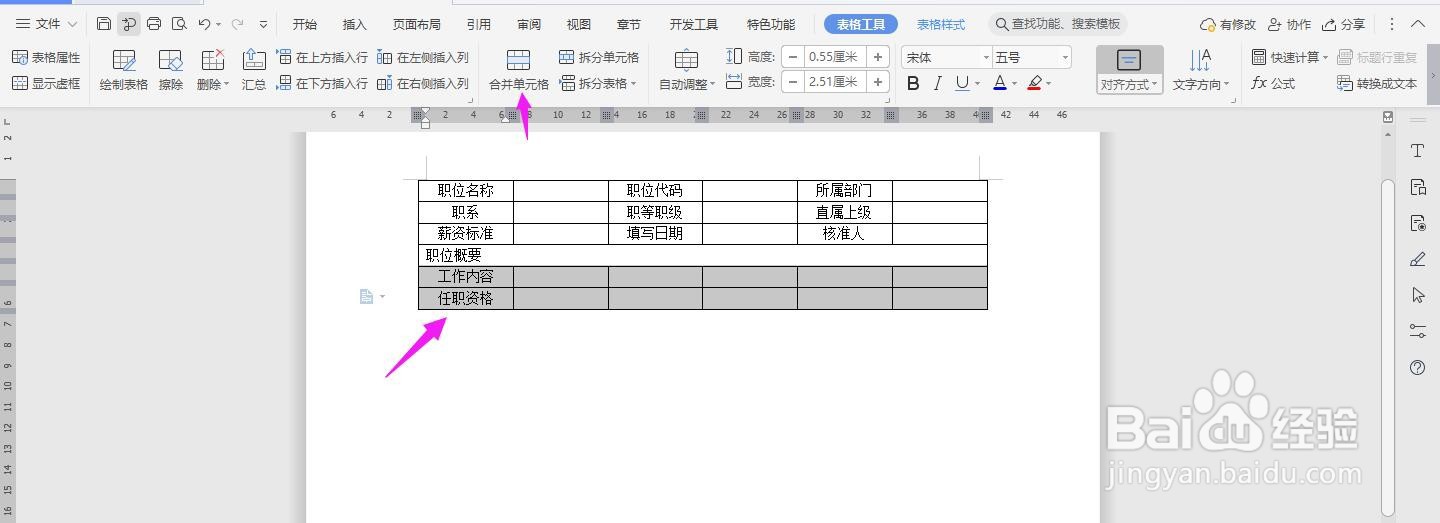Open 表格属性 table properties
Image resolution: width=1440 pixels, height=523 pixels.
point(46,58)
